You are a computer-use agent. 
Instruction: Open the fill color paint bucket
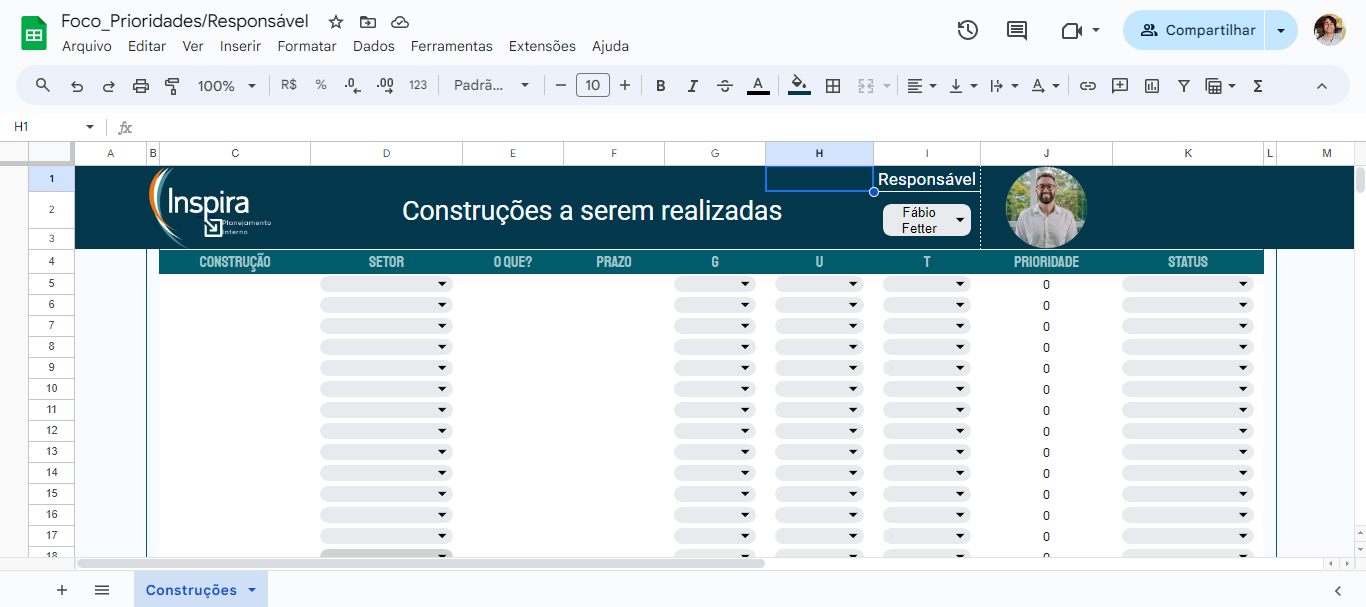798,86
